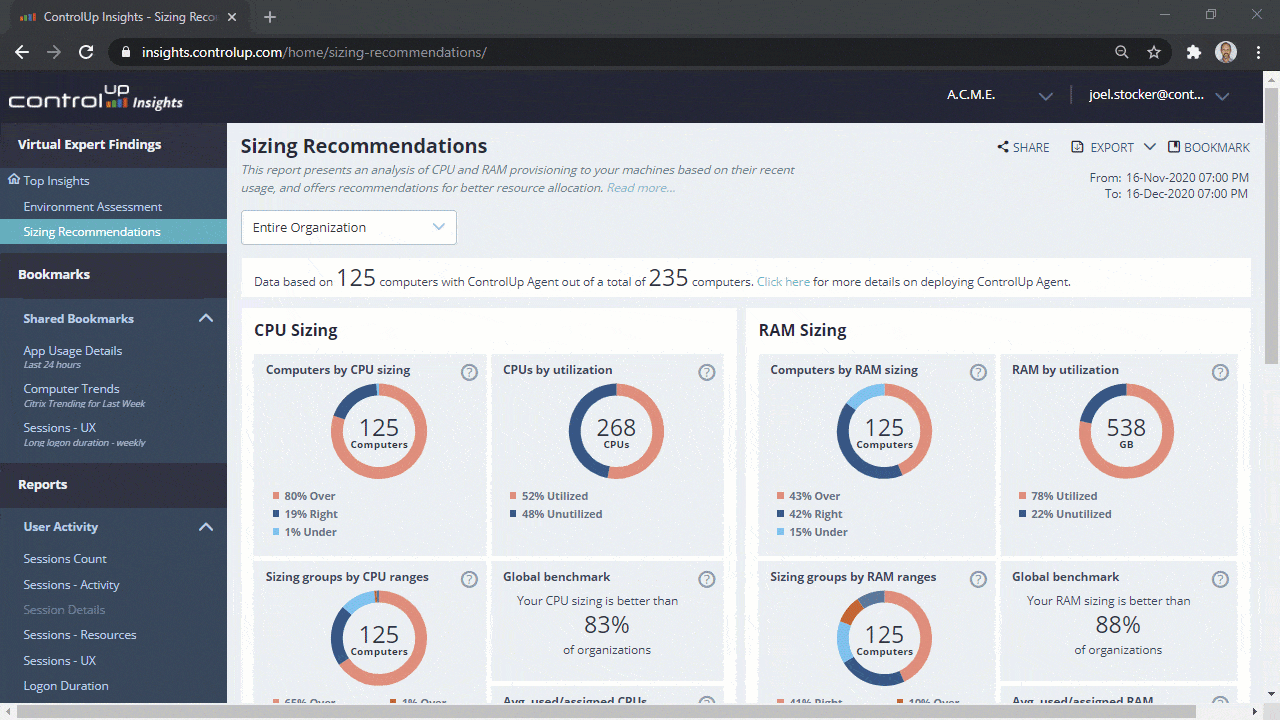Click the Virtual Expert Findings header
This screenshot has height=720, width=1280.
pos(89,144)
